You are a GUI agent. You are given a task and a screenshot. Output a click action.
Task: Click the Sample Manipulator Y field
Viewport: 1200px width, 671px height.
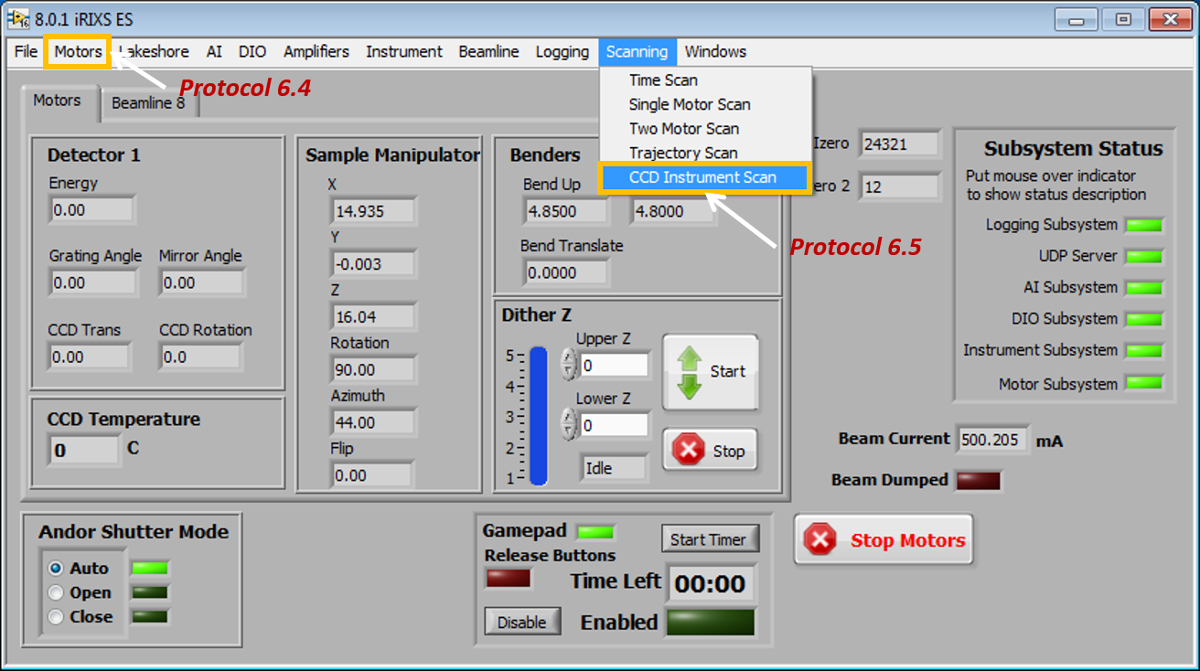(x=372, y=264)
